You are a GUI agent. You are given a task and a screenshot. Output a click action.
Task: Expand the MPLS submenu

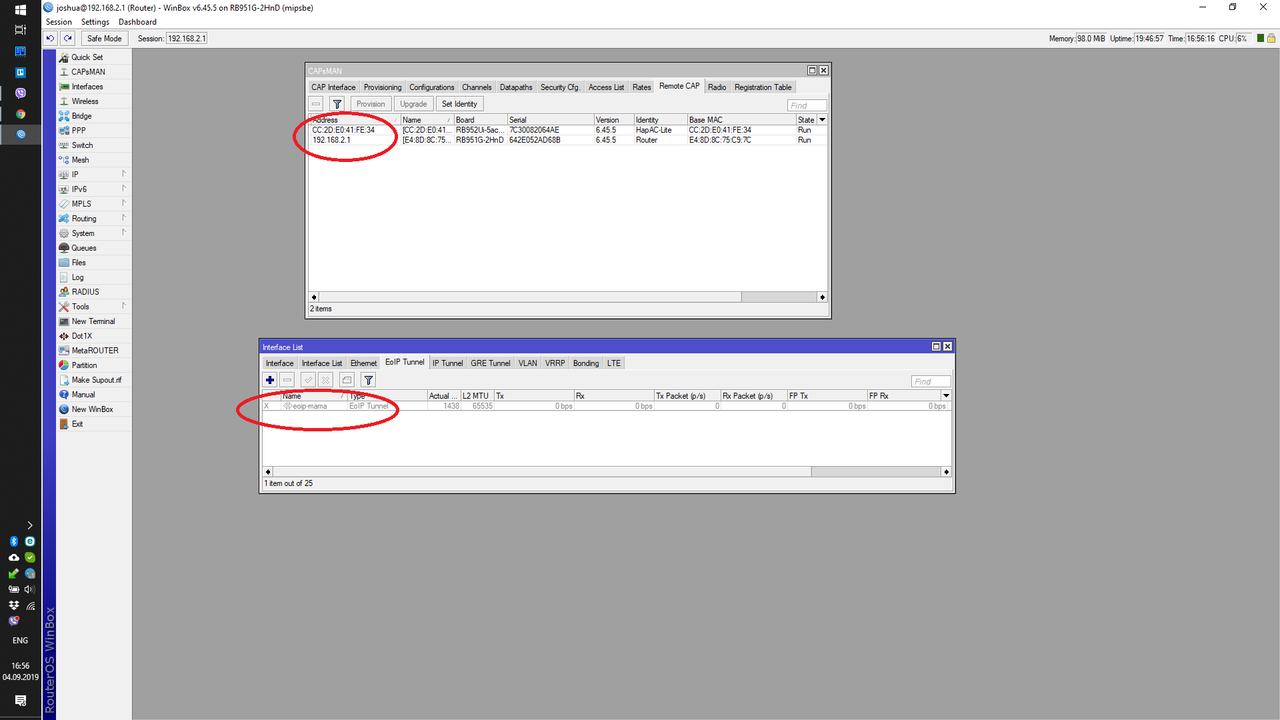[94, 204]
